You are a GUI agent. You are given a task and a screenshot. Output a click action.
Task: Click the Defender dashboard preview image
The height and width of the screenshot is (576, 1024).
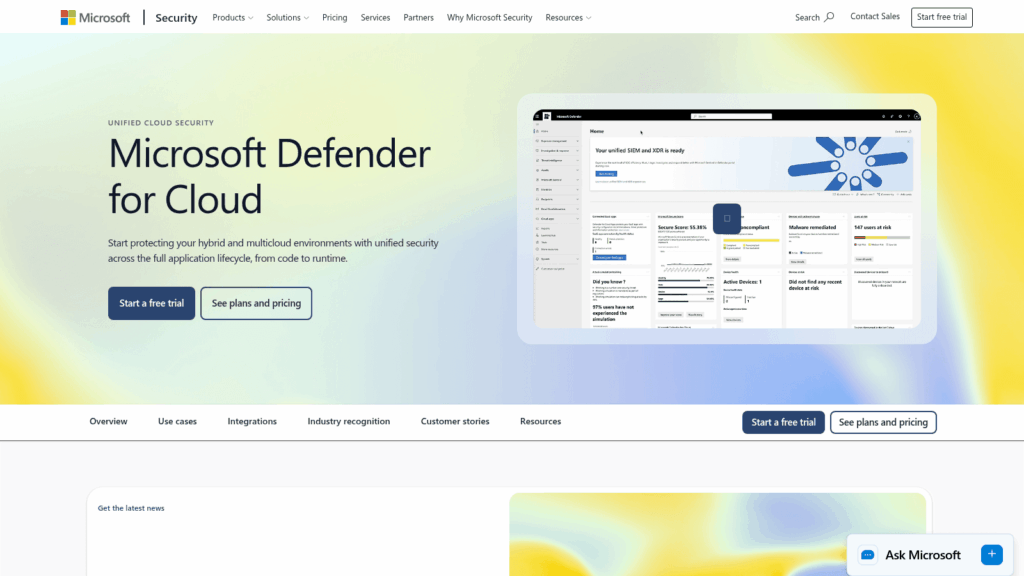coord(726,218)
